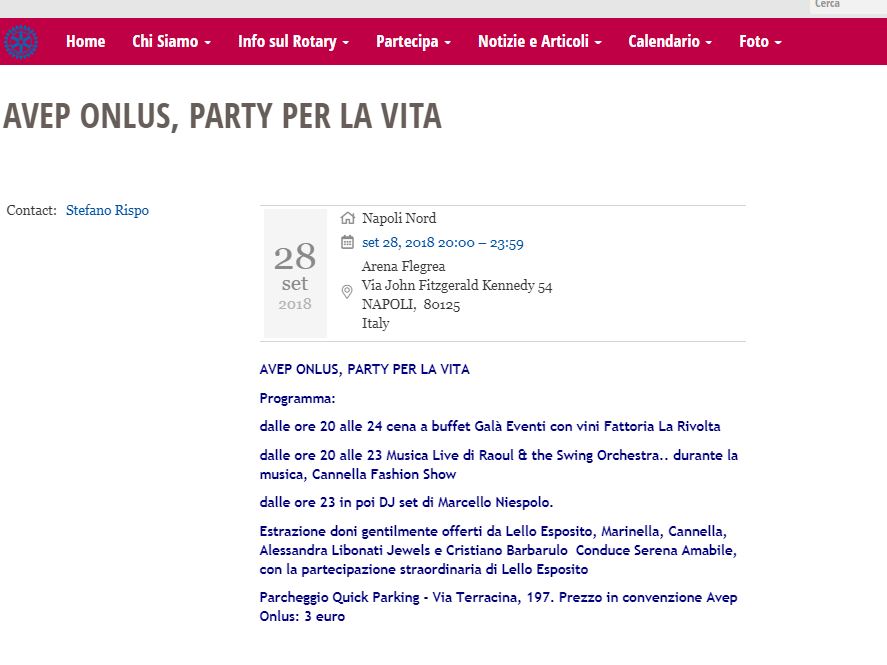The width and height of the screenshot is (887, 665).
Task: Expand the Calendario dropdown menu
Action: pyautogui.click(x=670, y=41)
